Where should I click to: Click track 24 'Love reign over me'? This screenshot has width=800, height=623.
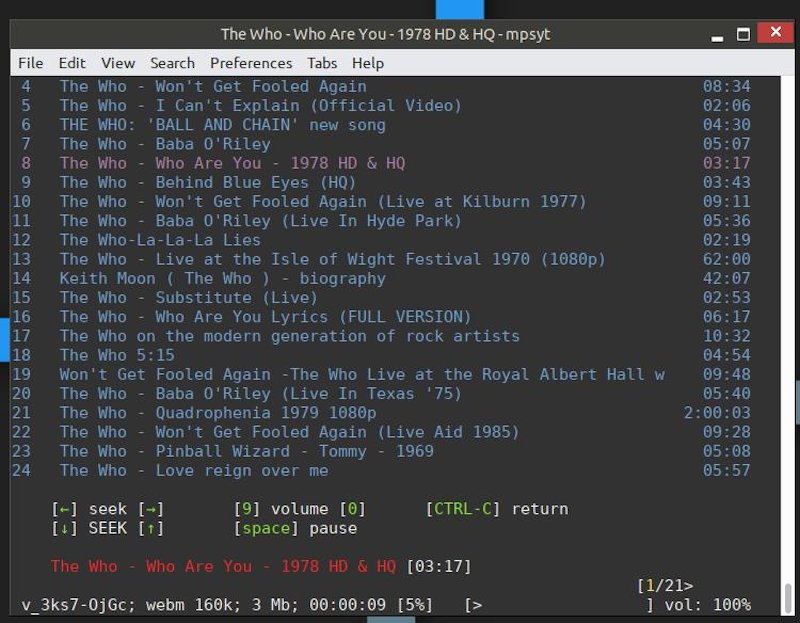[193, 471]
